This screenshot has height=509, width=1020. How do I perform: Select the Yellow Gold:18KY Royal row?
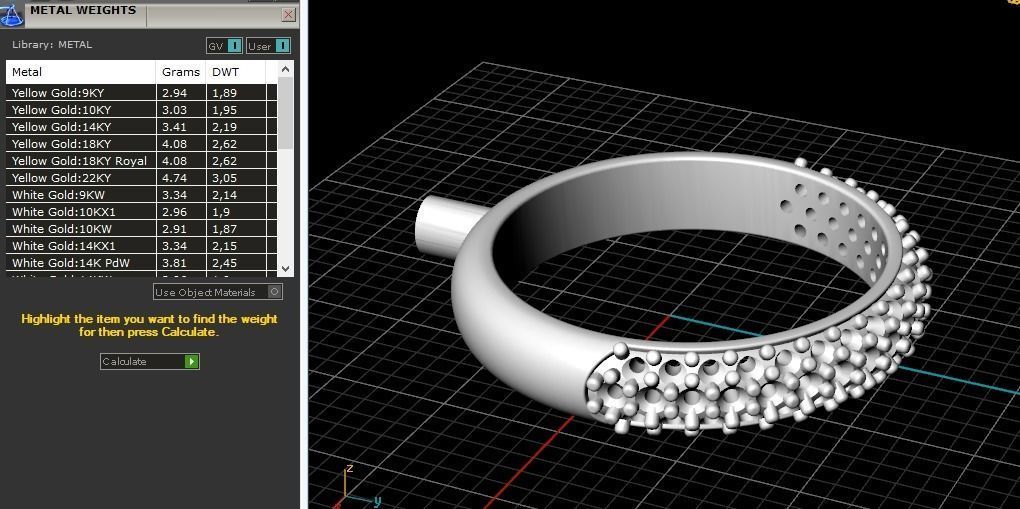pos(141,160)
